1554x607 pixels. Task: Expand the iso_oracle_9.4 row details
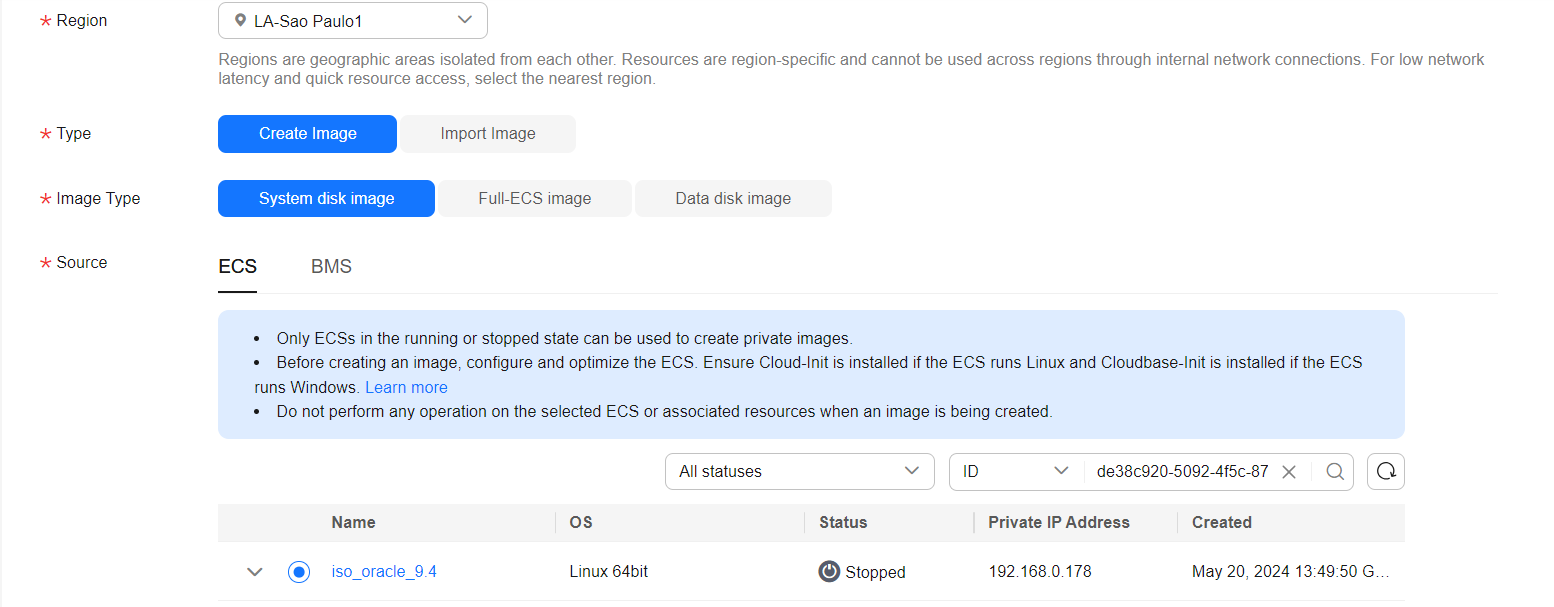point(255,572)
